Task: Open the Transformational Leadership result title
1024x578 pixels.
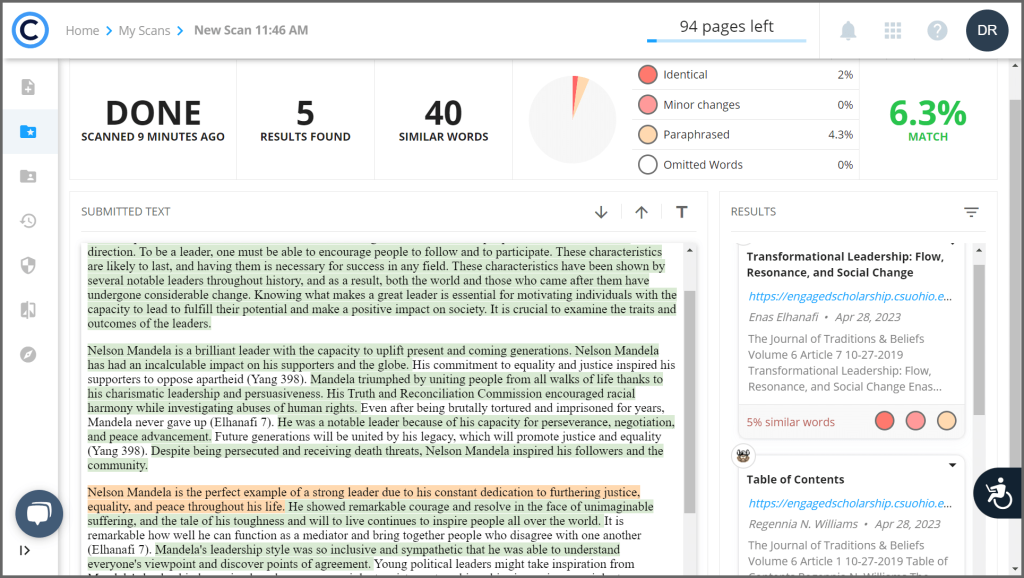Action: [845, 265]
